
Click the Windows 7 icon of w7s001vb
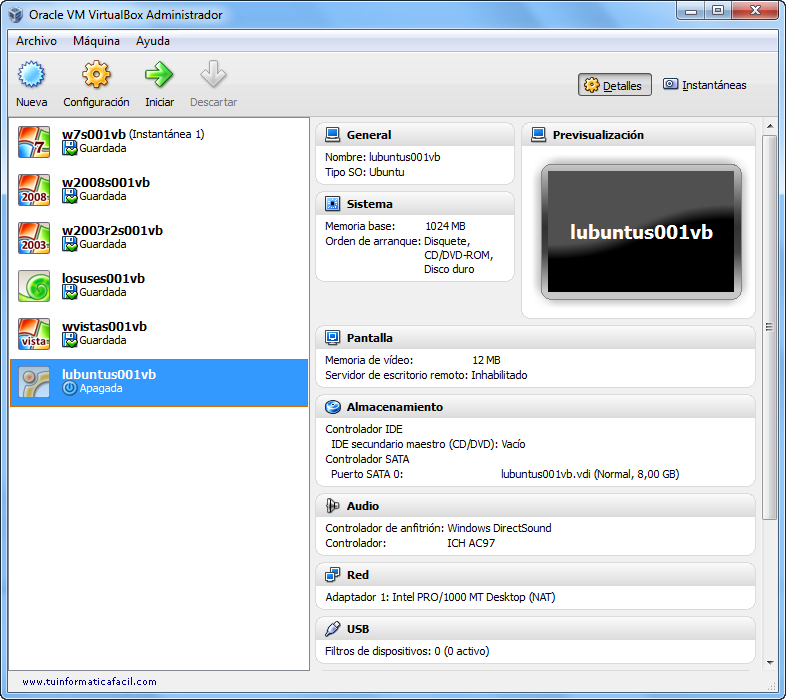coord(34,142)
